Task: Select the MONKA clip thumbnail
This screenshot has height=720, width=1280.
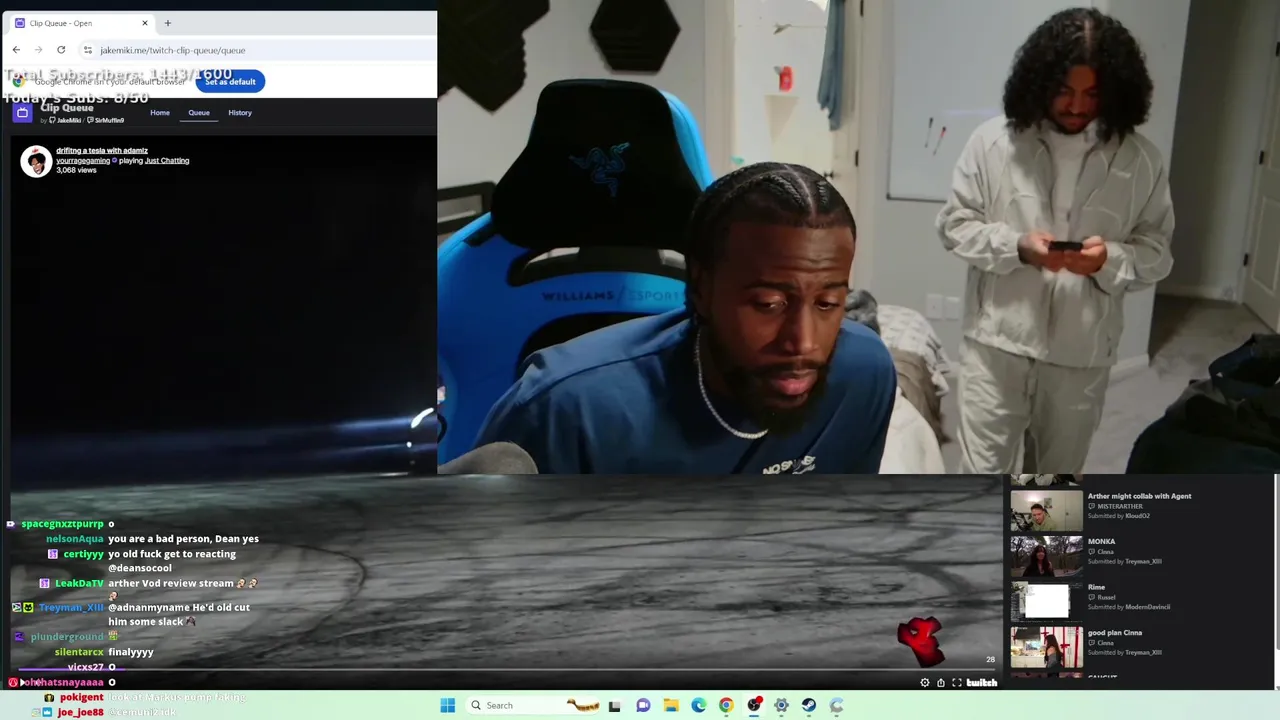Action: [1046, 556]
